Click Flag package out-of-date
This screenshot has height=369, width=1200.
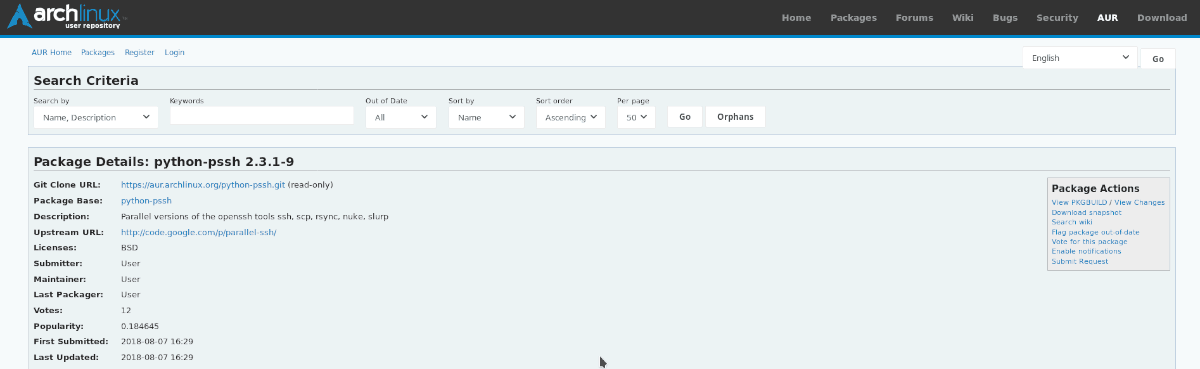(x=1095, y=232)
